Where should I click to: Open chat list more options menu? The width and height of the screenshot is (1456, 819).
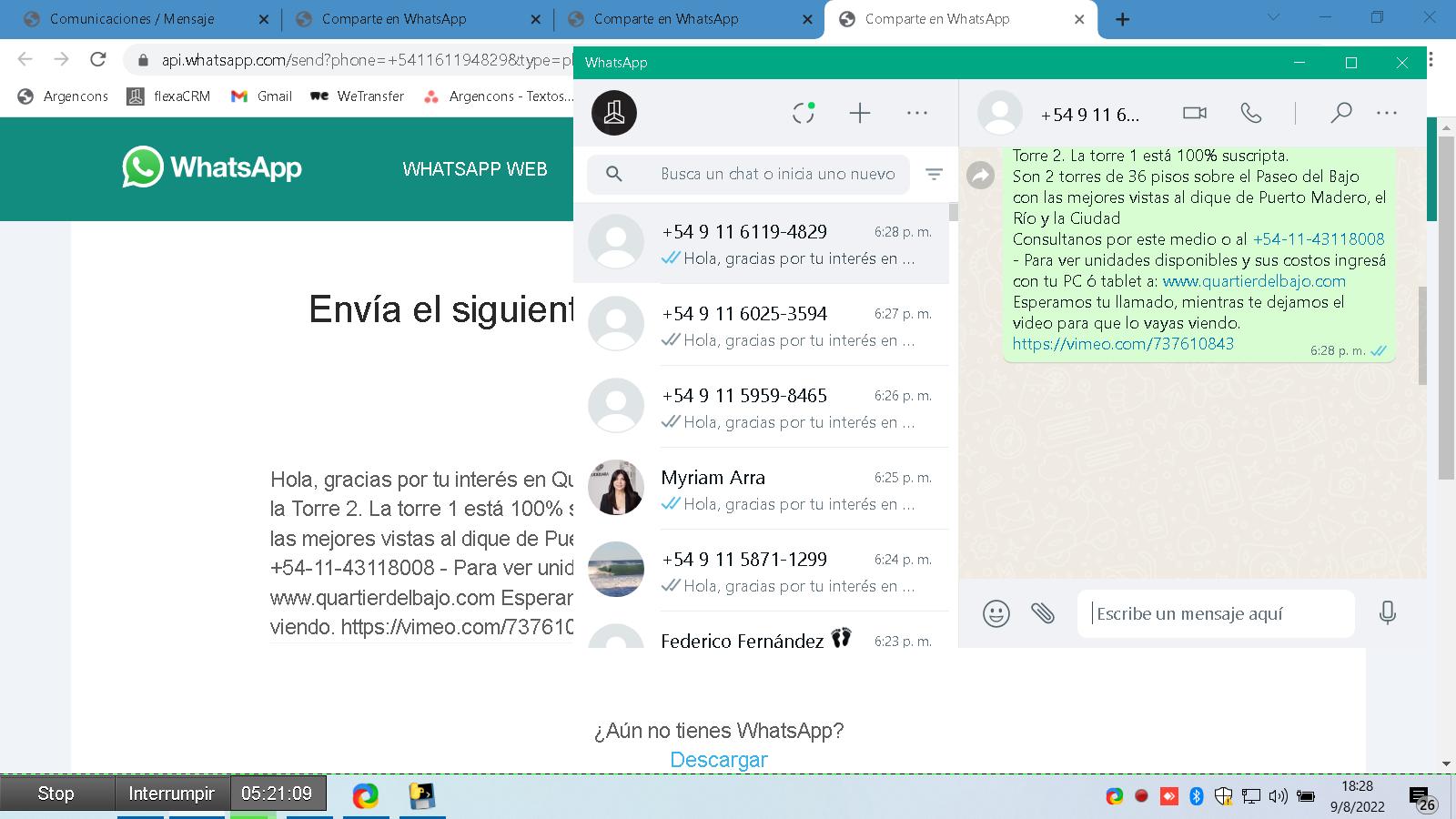(x=917, y=113)
